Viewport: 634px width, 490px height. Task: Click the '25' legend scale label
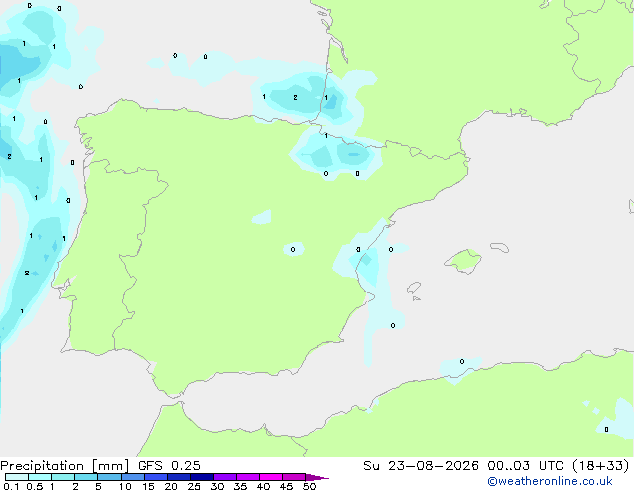click(194, 486)
